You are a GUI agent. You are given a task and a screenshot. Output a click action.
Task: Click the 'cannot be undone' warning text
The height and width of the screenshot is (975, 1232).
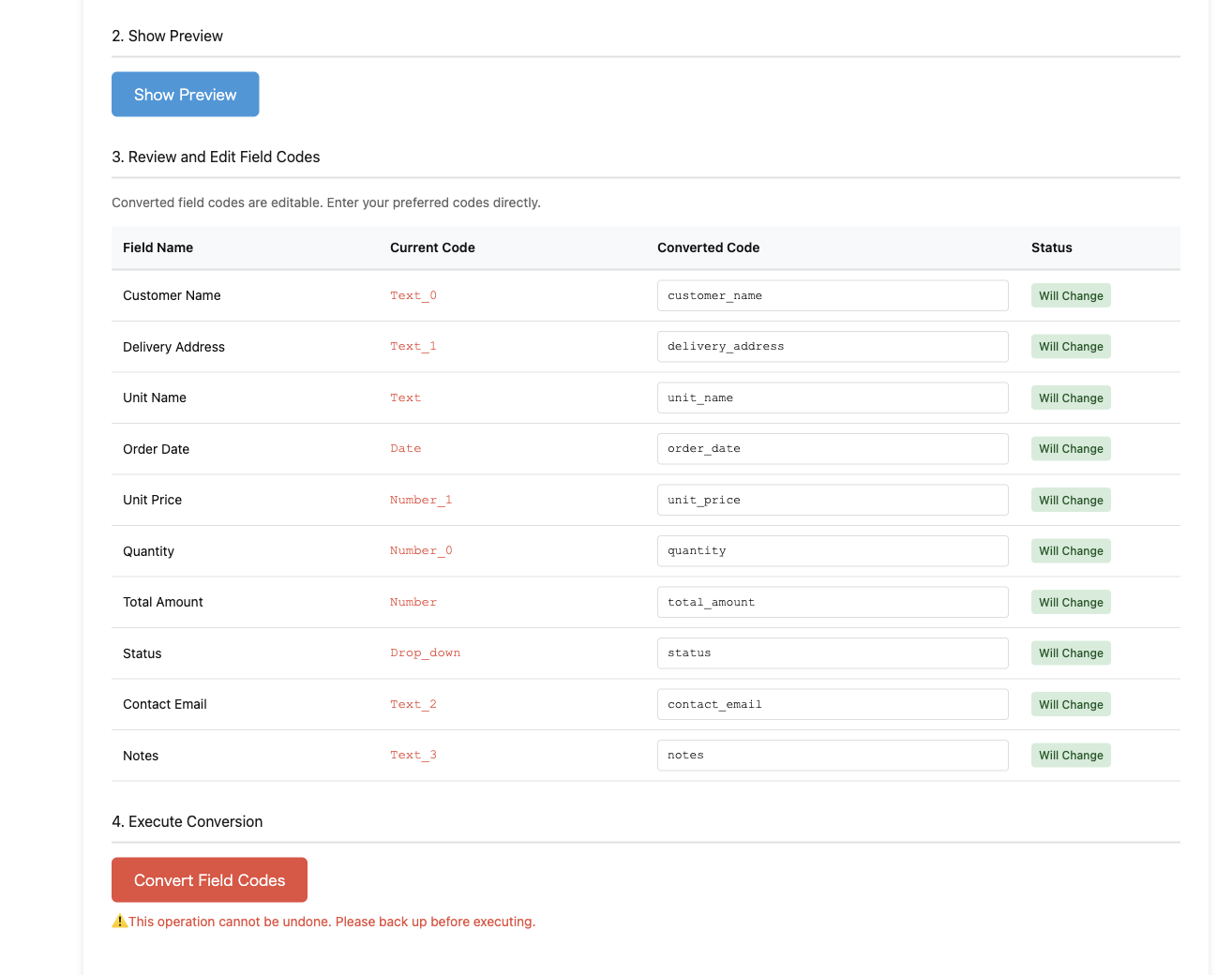(x=332, y=922)
